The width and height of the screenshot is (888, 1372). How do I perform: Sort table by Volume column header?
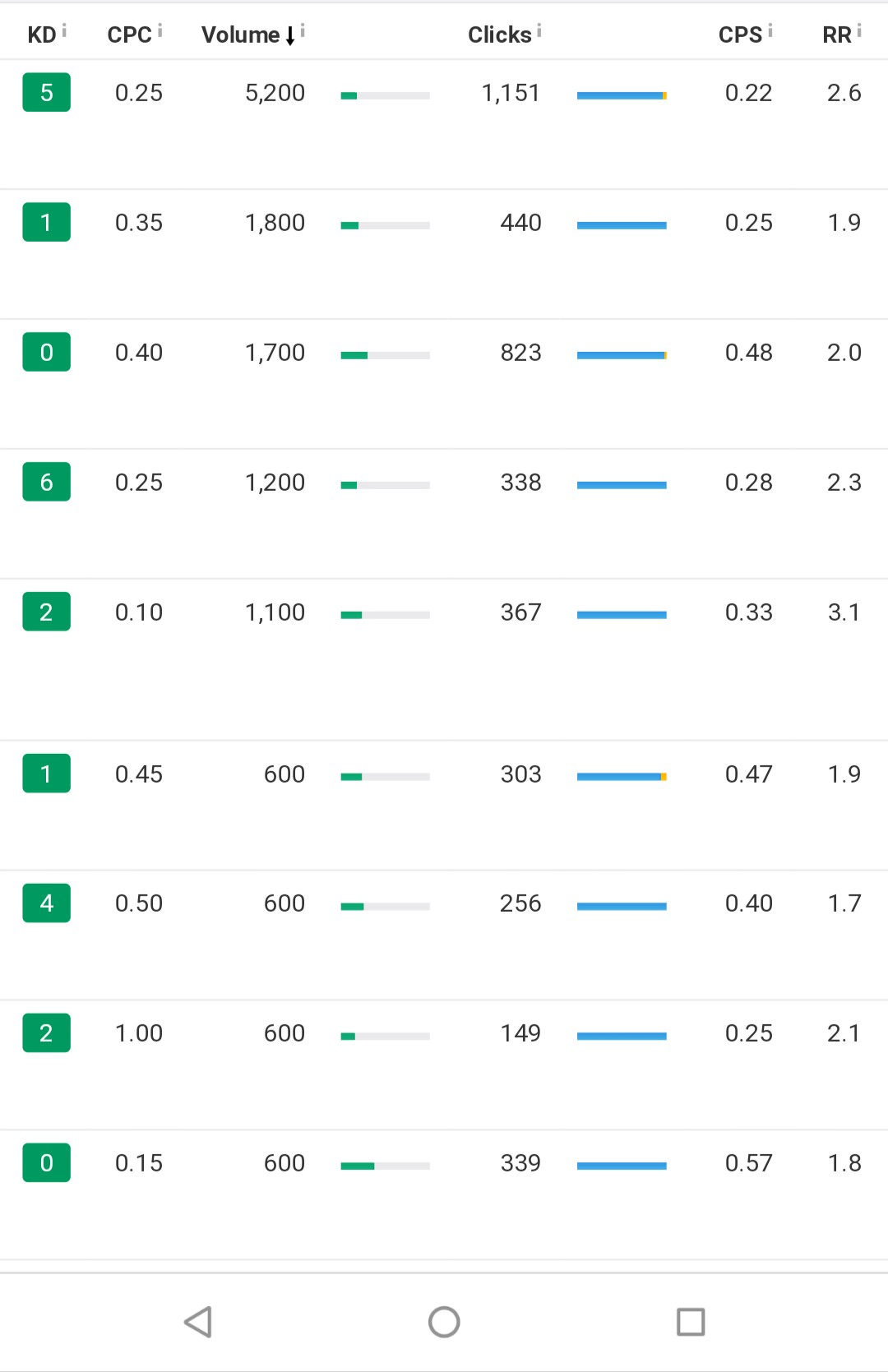(241, 35)
